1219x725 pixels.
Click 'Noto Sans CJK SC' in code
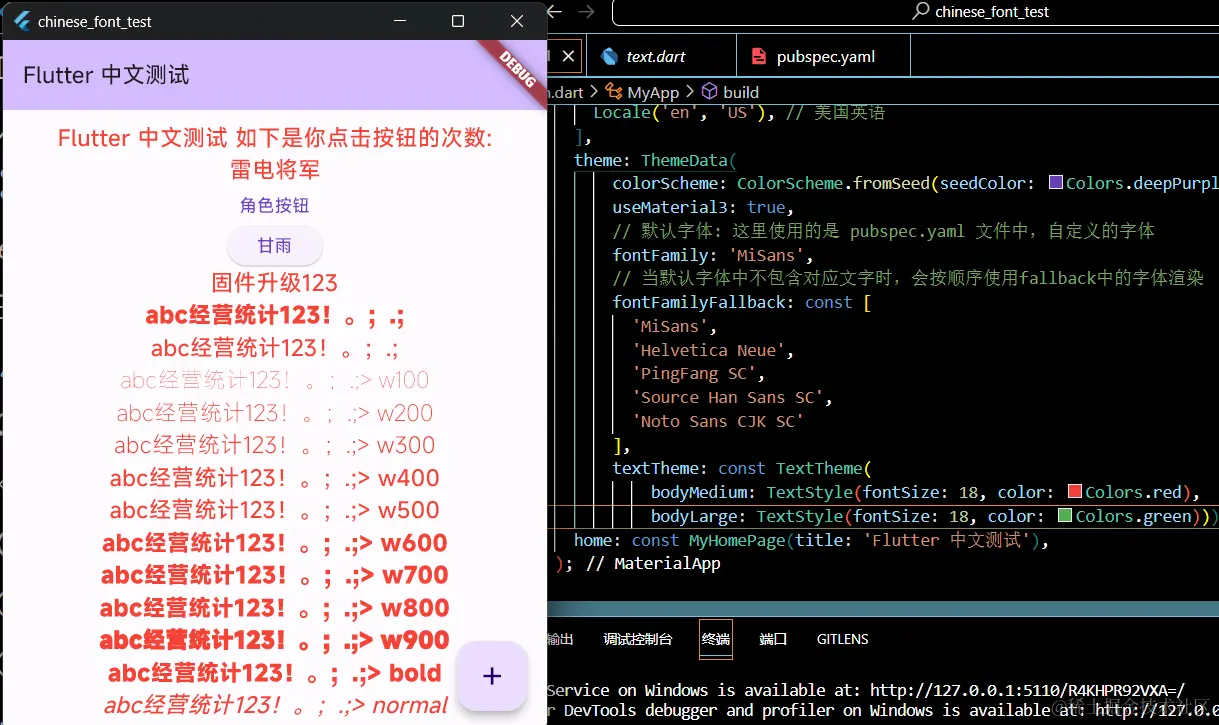718,421
